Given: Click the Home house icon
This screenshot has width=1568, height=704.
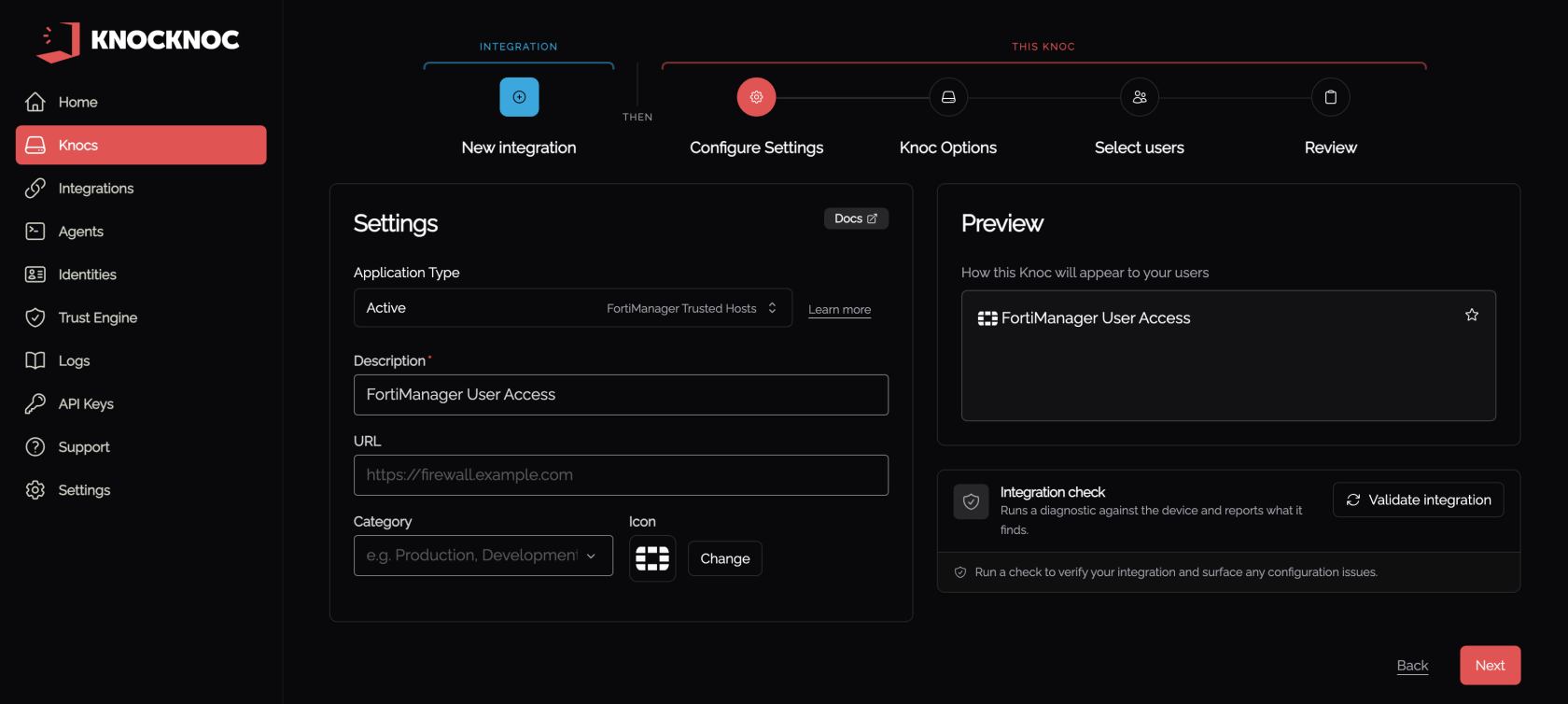Looking at the screenshot, I should pyautogui.click(x=35, y=102).
